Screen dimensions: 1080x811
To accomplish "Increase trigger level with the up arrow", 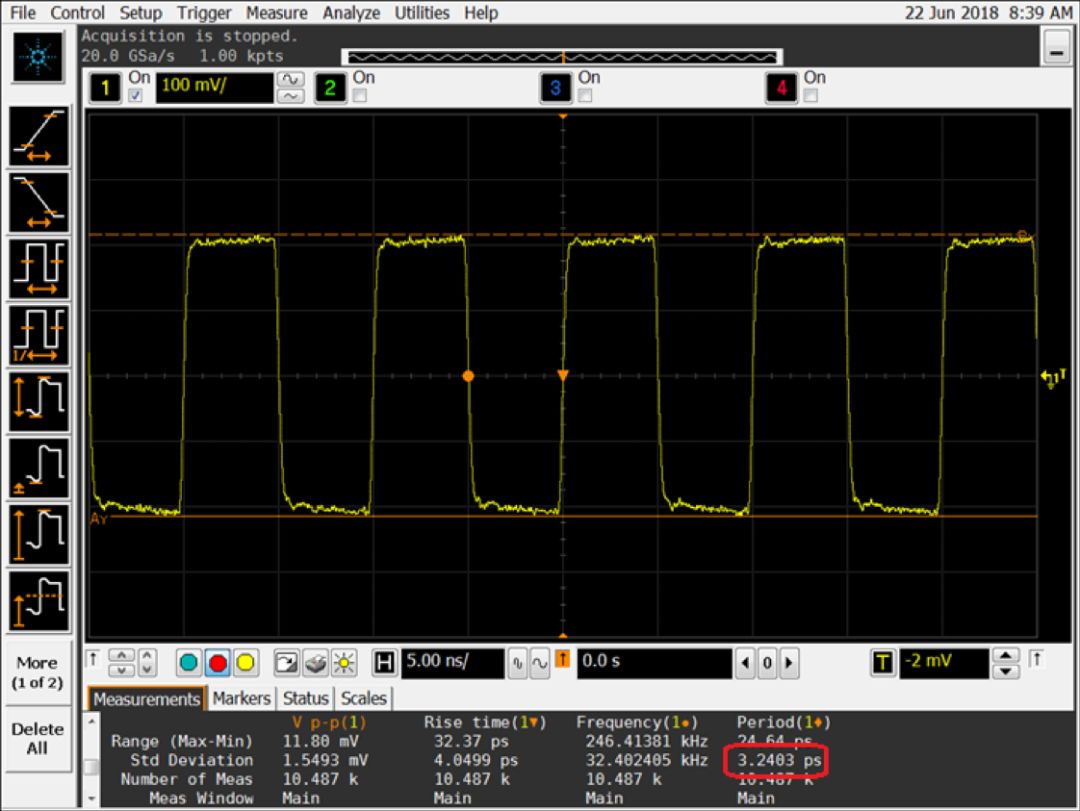I will click(1003, 656).
